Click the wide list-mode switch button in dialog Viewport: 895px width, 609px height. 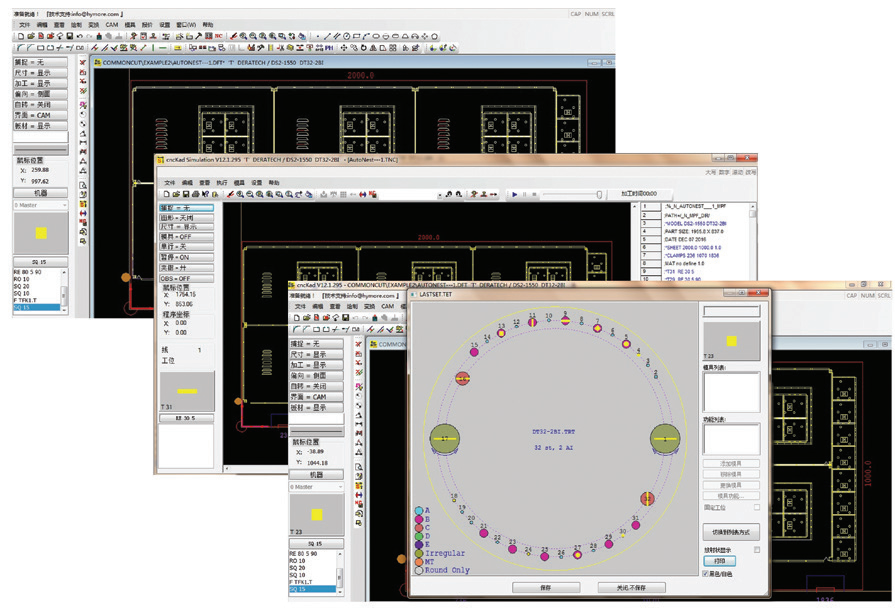tap(731, 532)
